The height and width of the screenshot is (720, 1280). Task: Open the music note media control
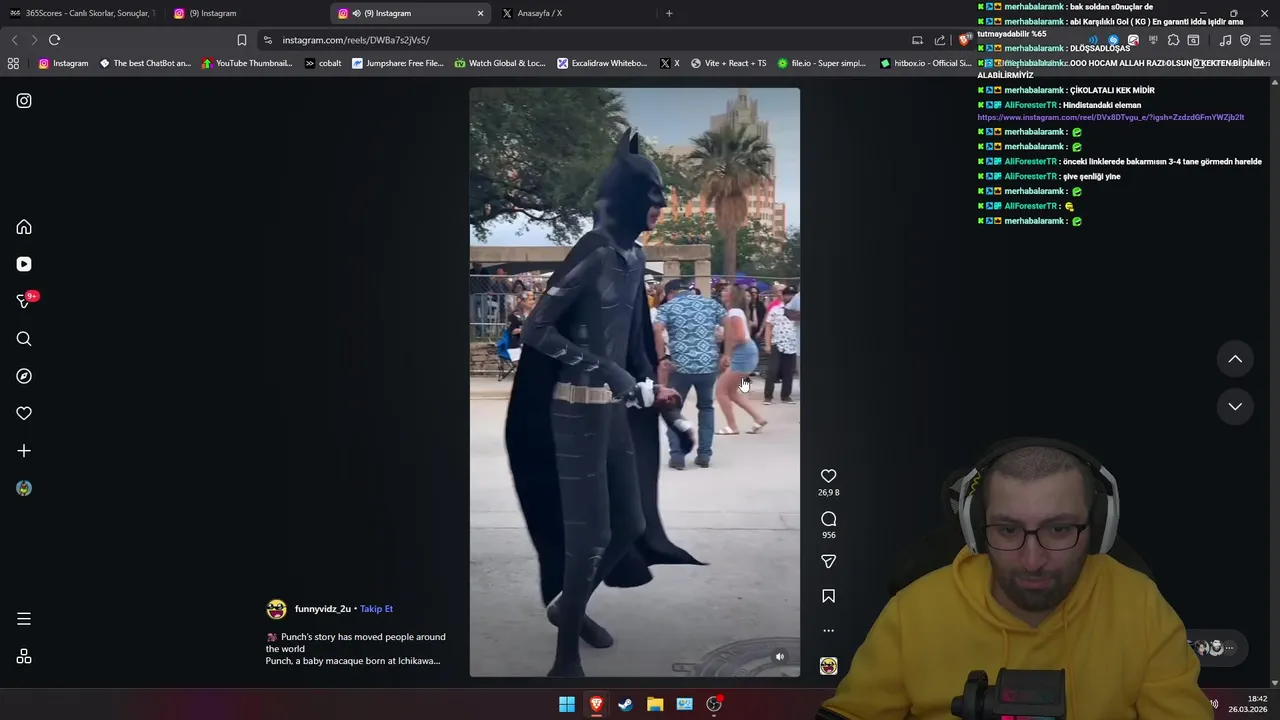1225,40
